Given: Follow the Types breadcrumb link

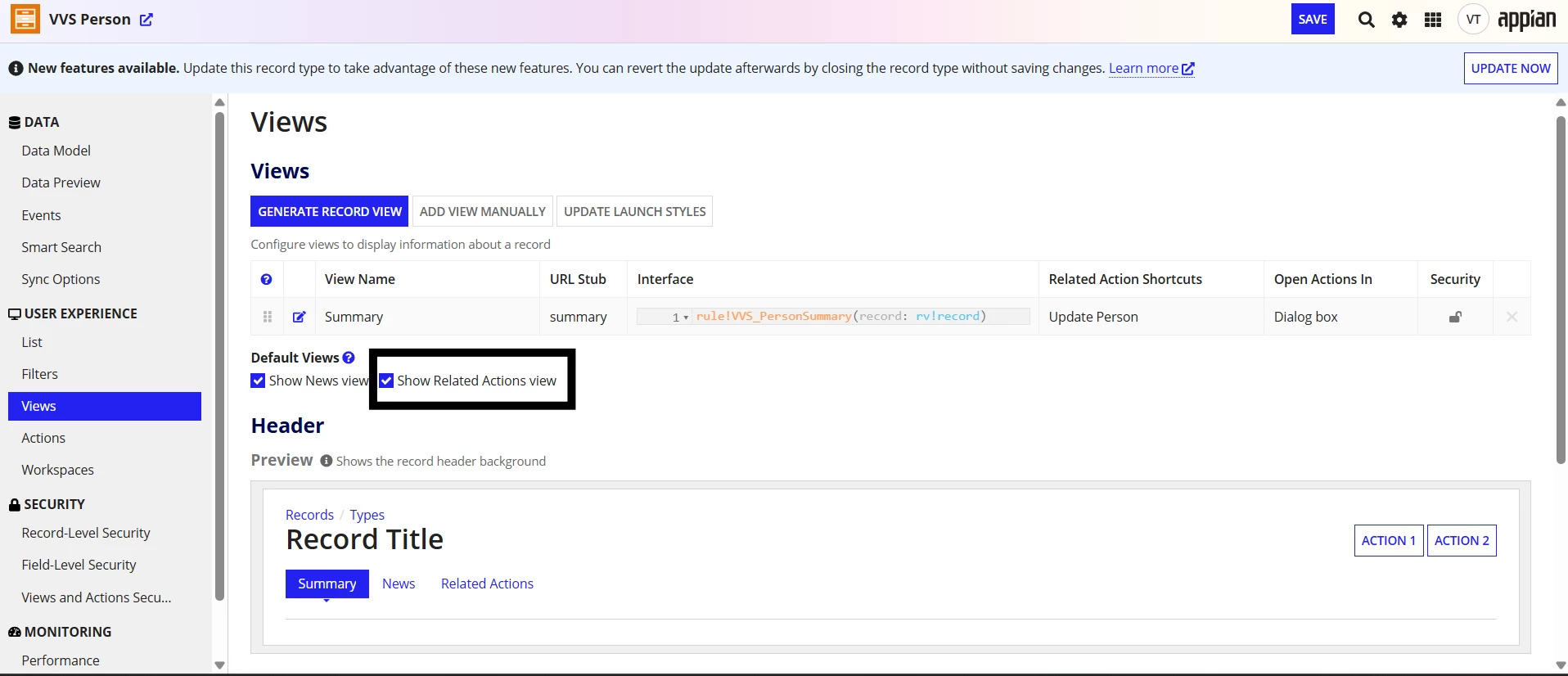Looking at the screenshot, I should click(x=367, y=515).
